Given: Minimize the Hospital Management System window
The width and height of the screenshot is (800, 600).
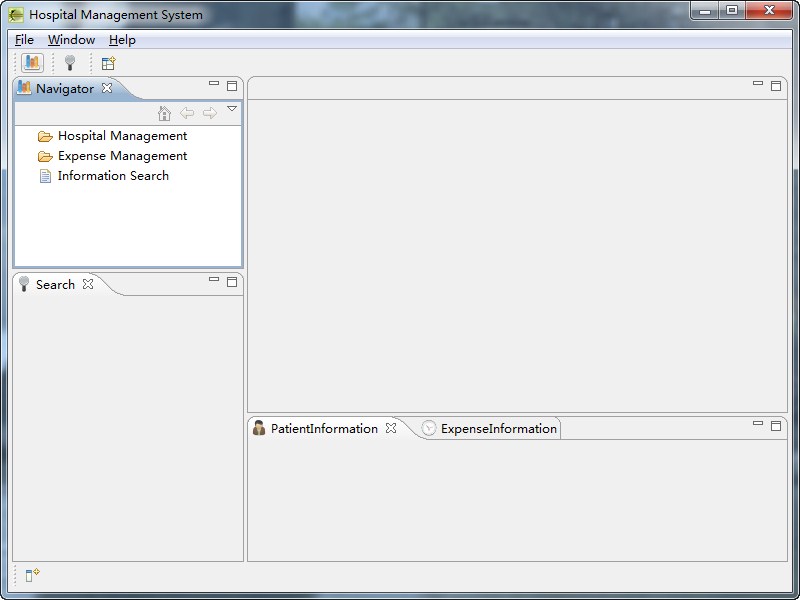Looking at the screenshot, I should [x=705, y=11].
